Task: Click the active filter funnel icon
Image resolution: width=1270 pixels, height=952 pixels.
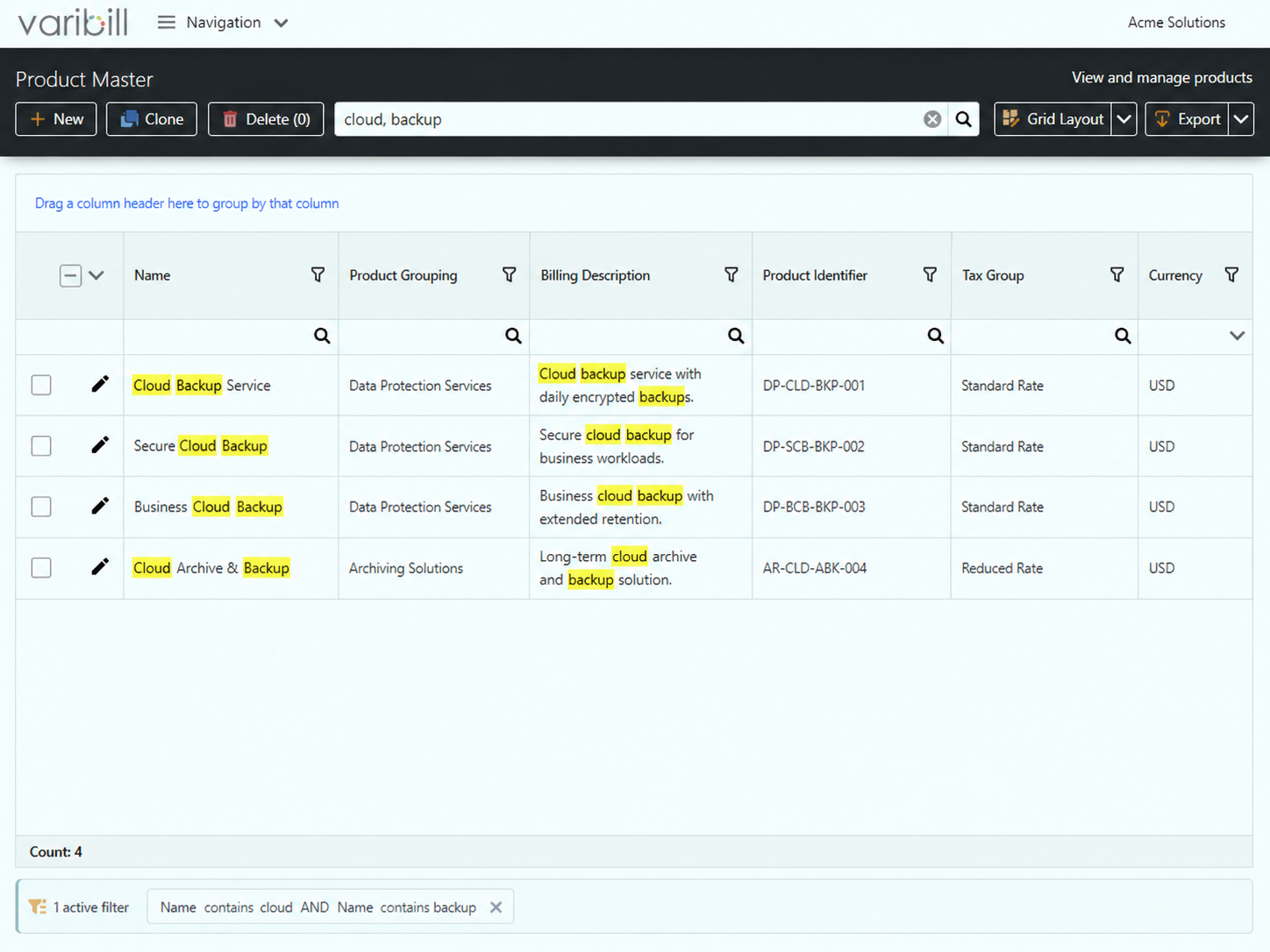Action: click(x=38, y=907)
